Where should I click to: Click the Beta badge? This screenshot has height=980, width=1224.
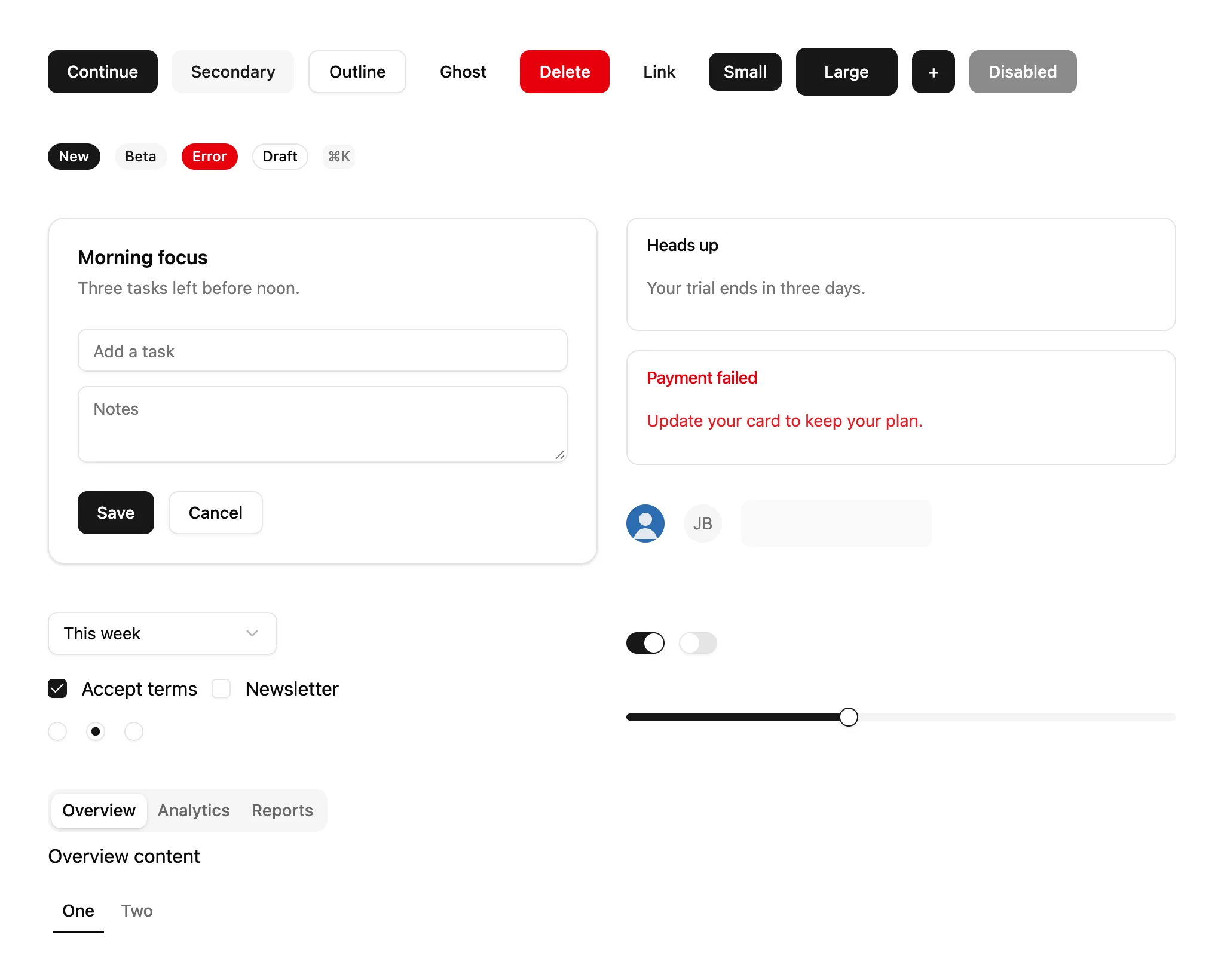[140, 157]
